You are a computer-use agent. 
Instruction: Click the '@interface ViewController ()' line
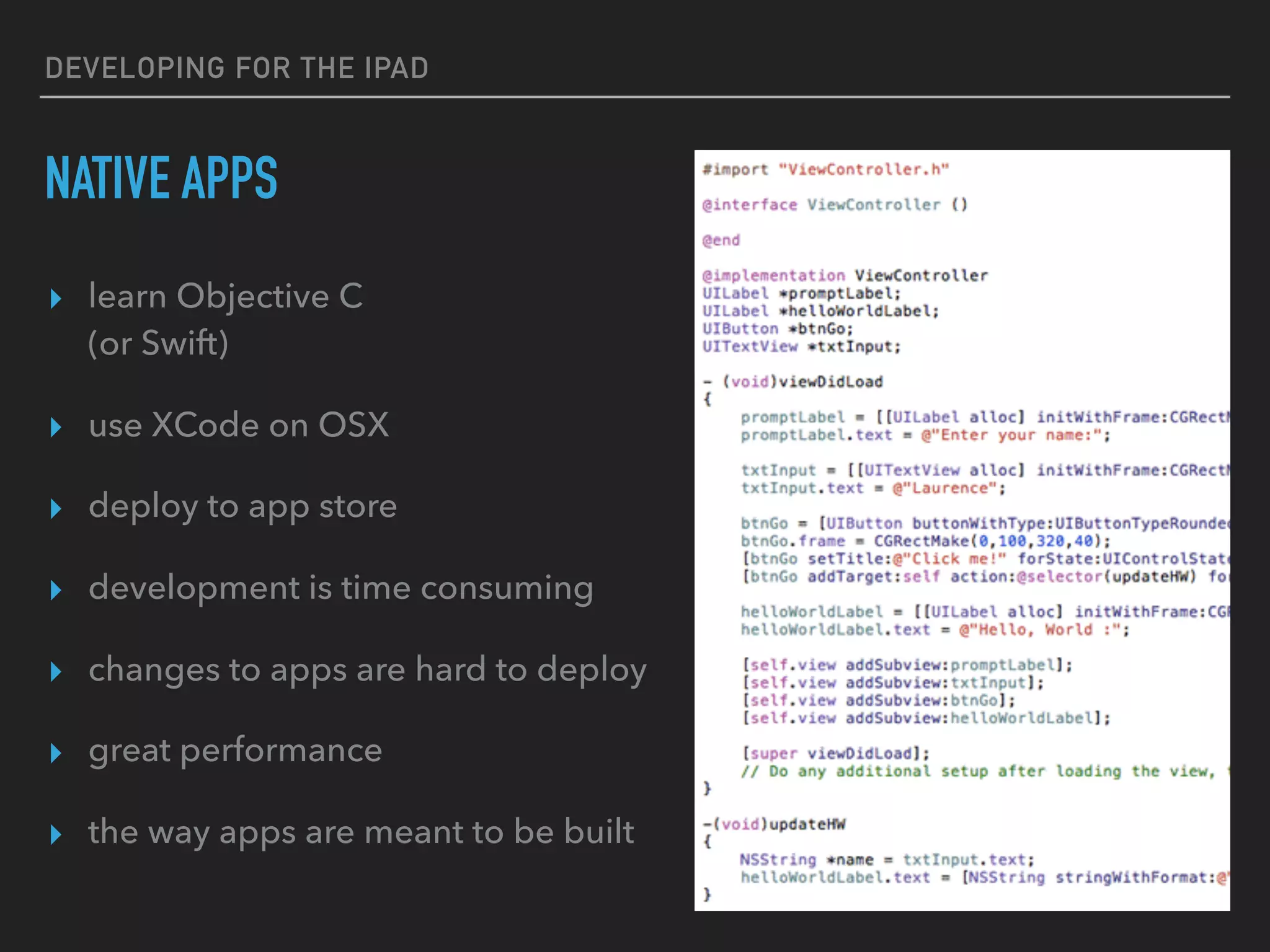pyautogui.click(x=835, y=205)
